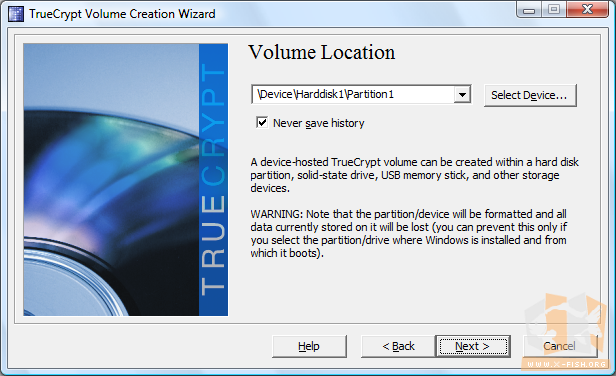Open the Select Device dialog
This screenshot has height=376, width=616.
pyautogui.click(x=530, y=95)
